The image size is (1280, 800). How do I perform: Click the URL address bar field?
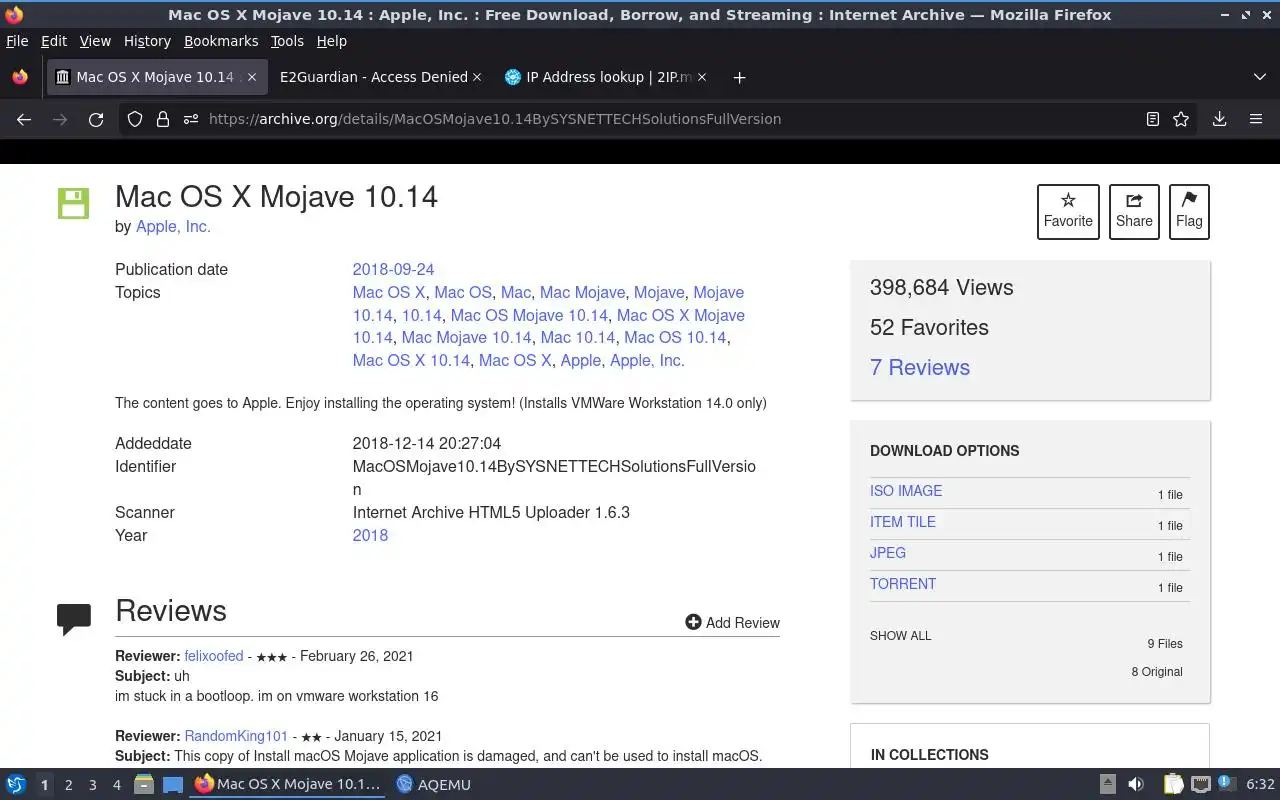(660, 119)
